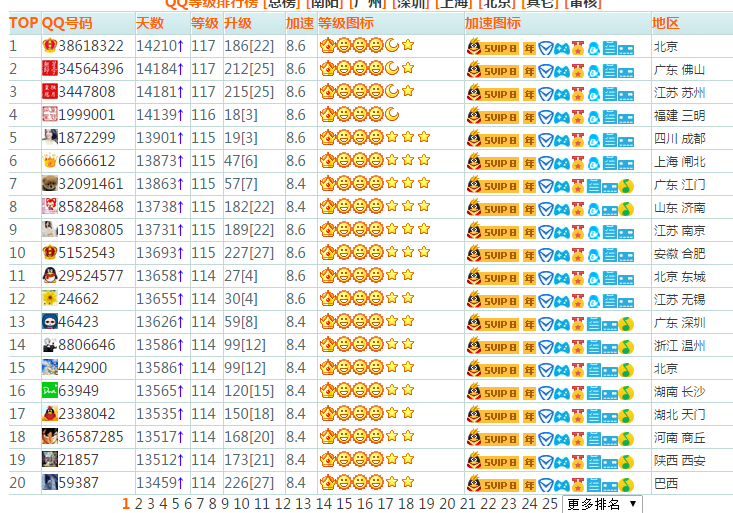Click the moon level icon in rank 4 row
Screen dimensions: 733x513
point(392,115)
